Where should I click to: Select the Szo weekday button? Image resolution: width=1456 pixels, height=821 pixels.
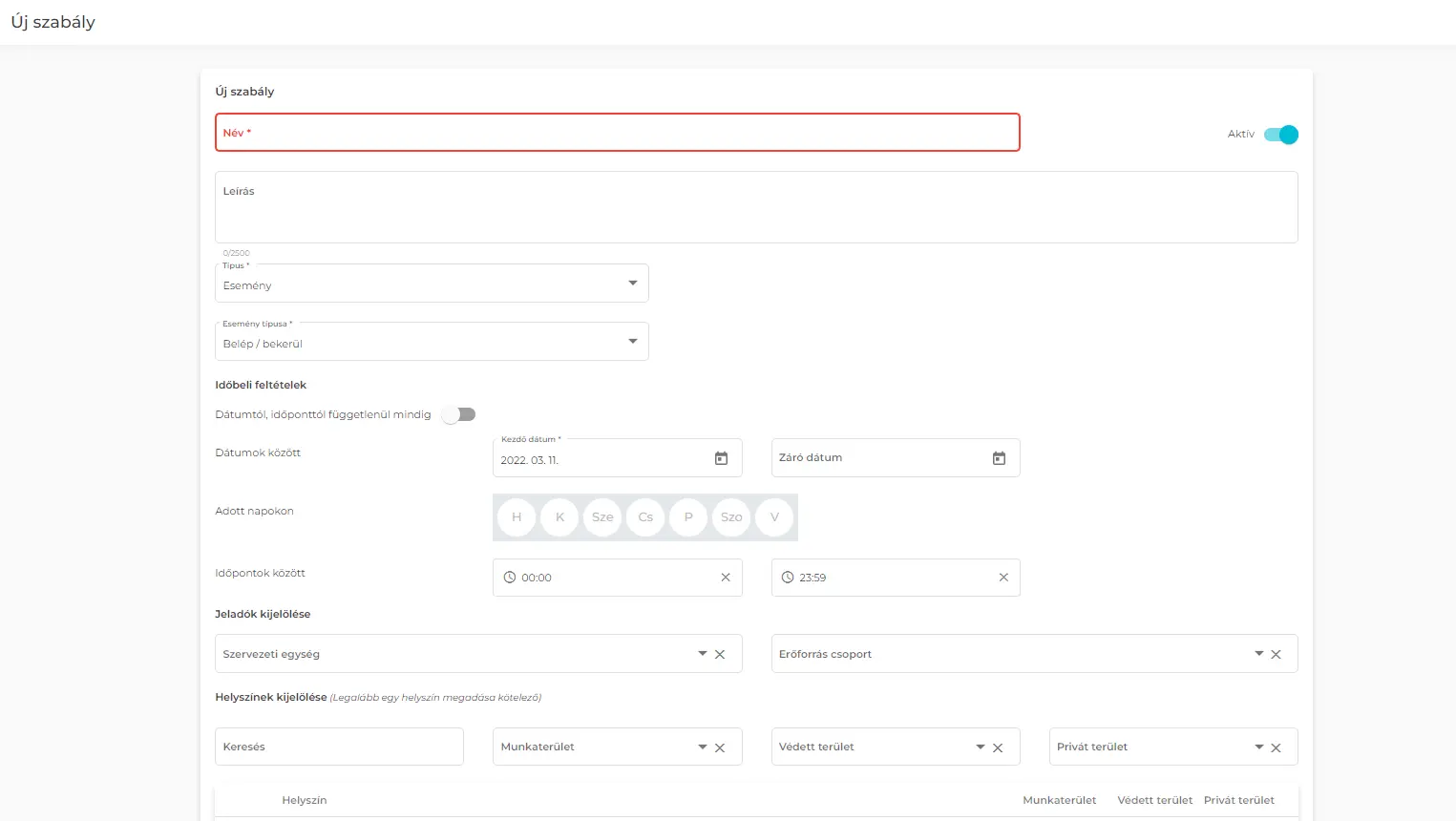tap(731, 517)
